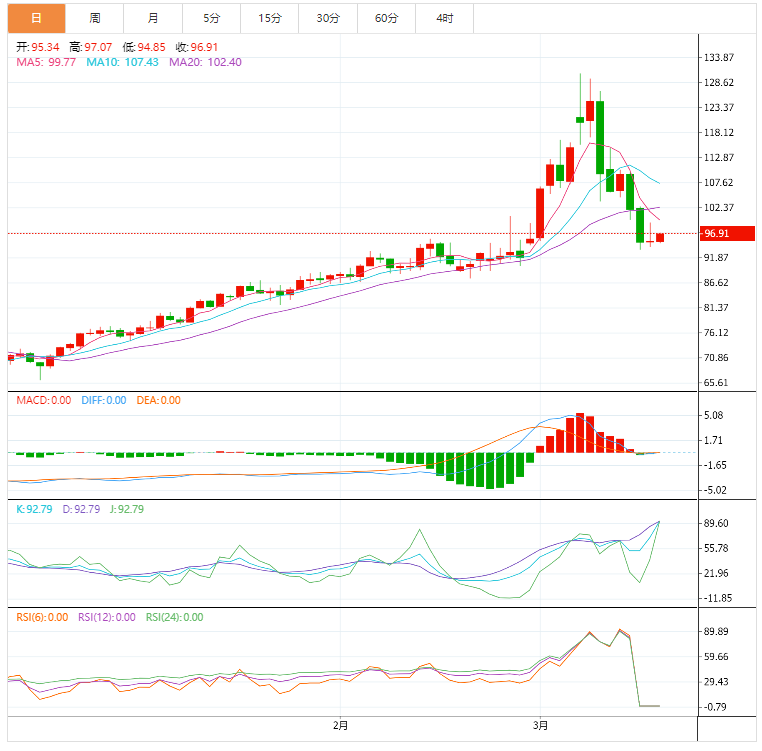
Task: Open the 15分 interval tab
Action: (x=269, y=18)
